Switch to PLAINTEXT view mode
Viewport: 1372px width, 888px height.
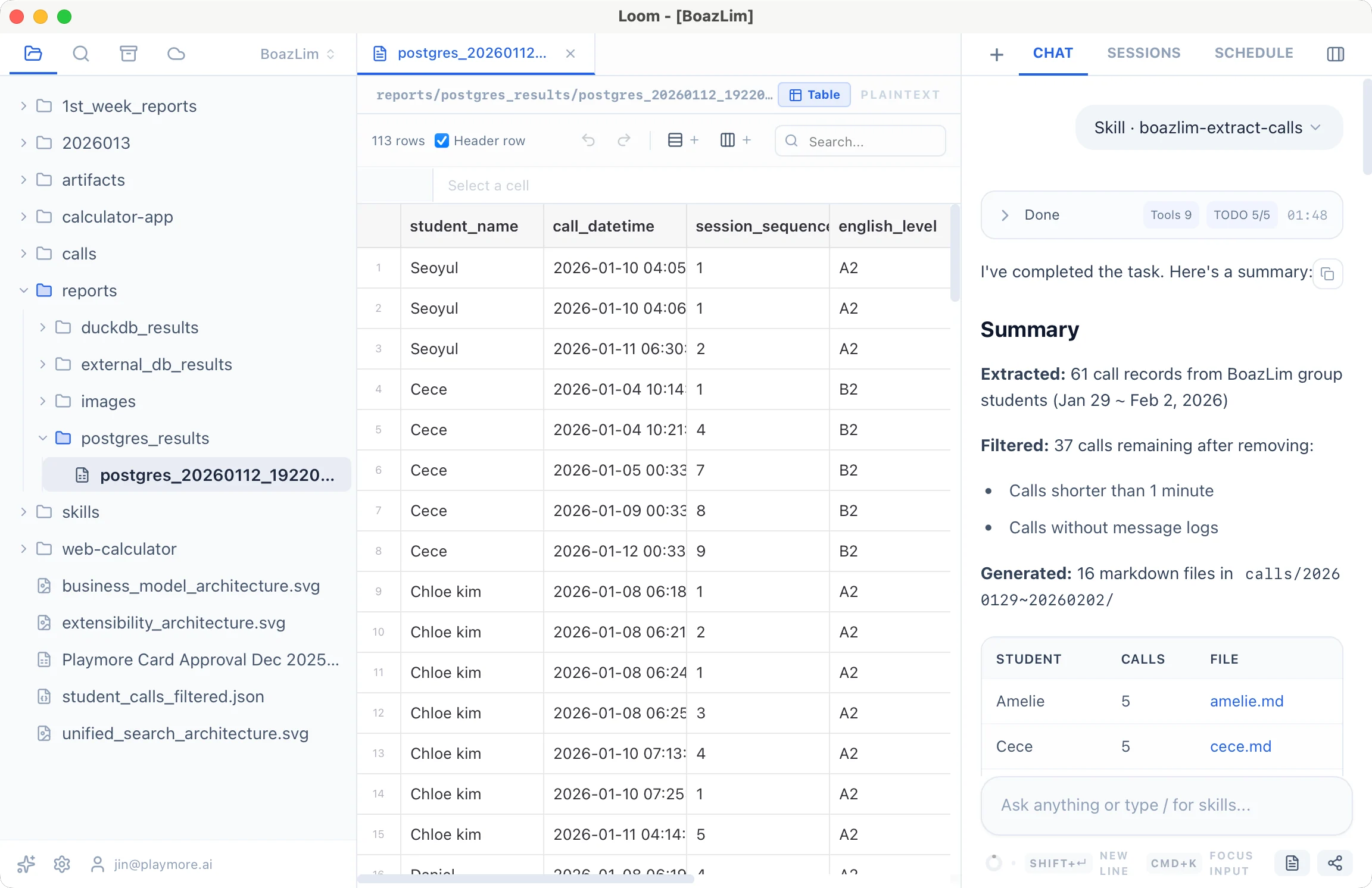tap(900, 95)
